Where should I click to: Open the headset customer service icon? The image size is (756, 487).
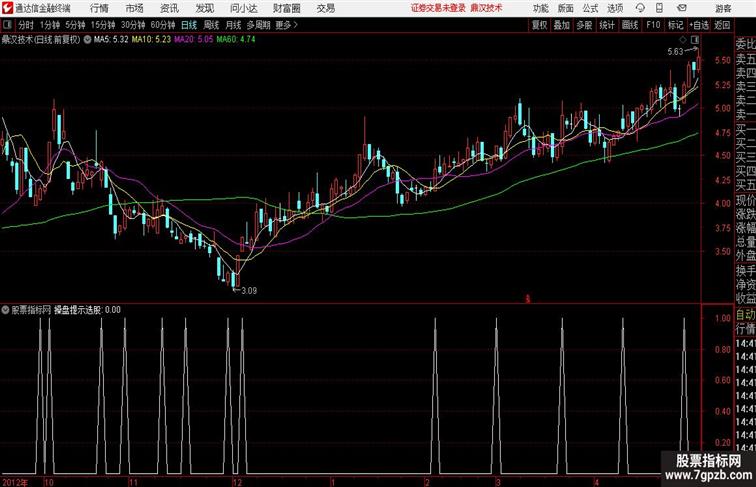pos(640,8)
